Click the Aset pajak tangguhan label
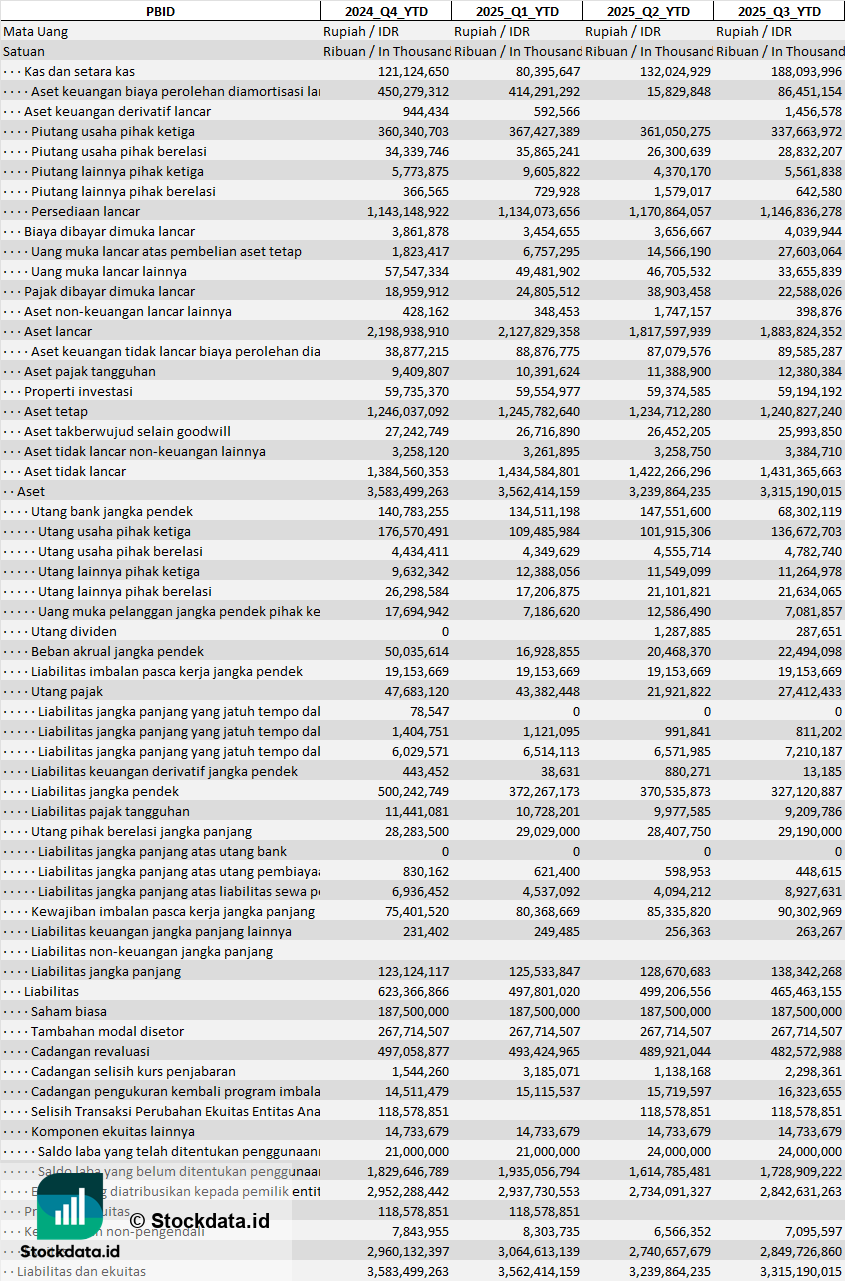Screen dimensions: 845x1281 click(90, 371)
